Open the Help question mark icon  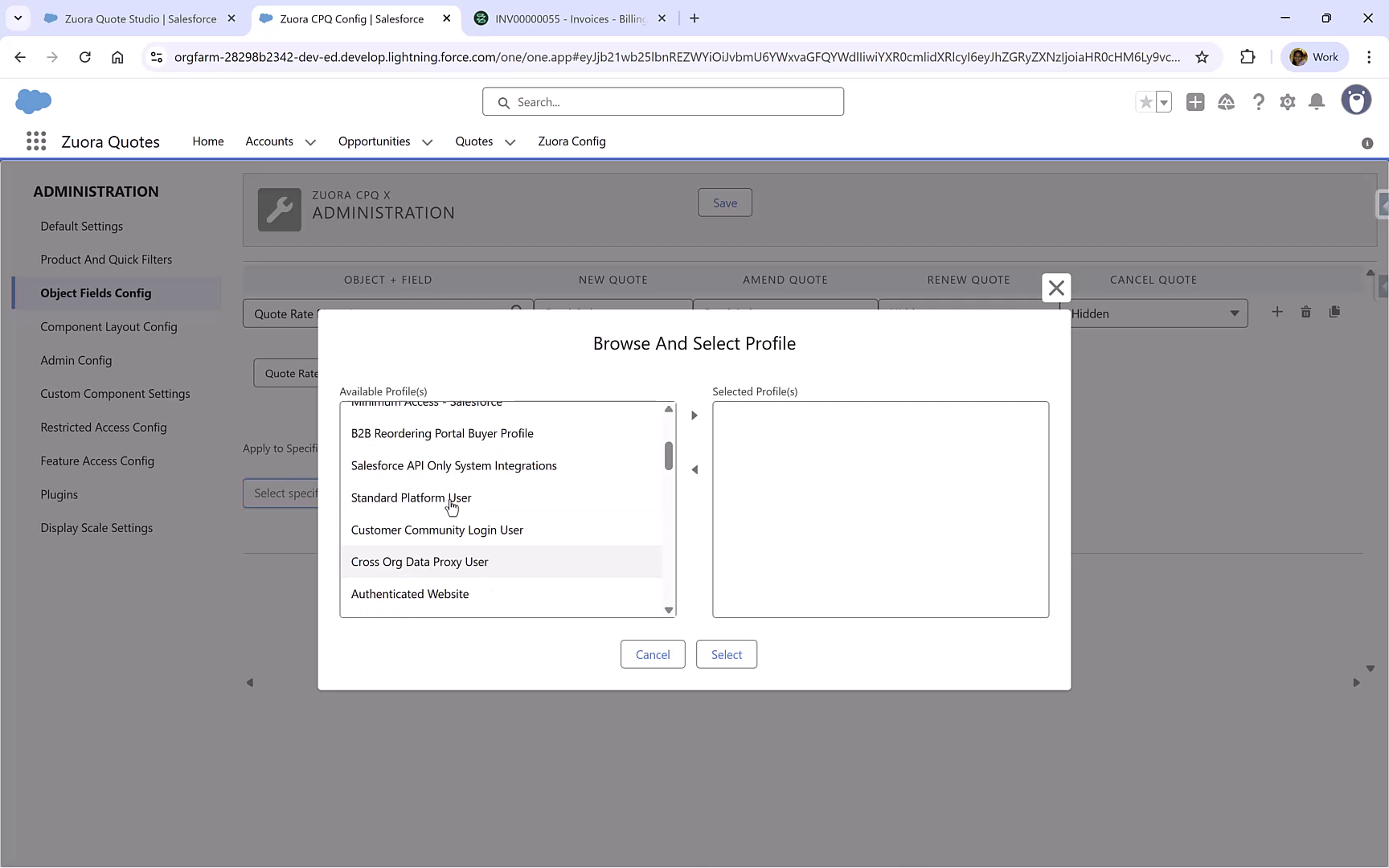[x=1259, y=101]
